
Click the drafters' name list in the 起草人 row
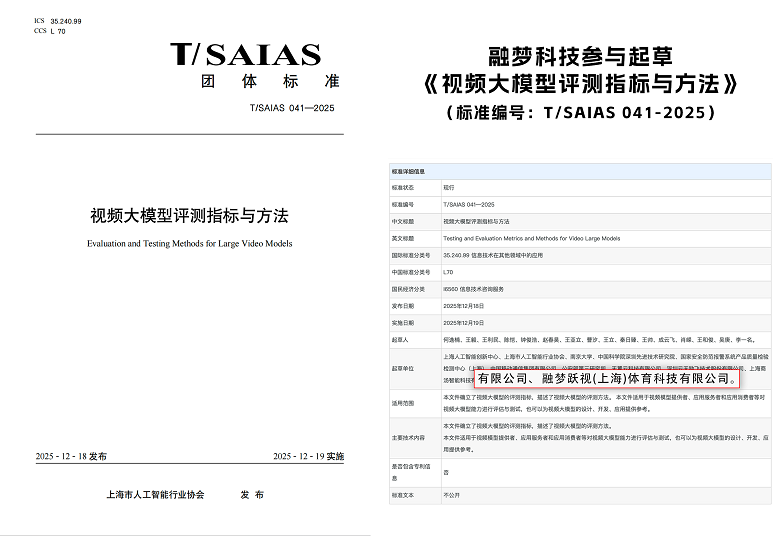(x=599, y=340)
